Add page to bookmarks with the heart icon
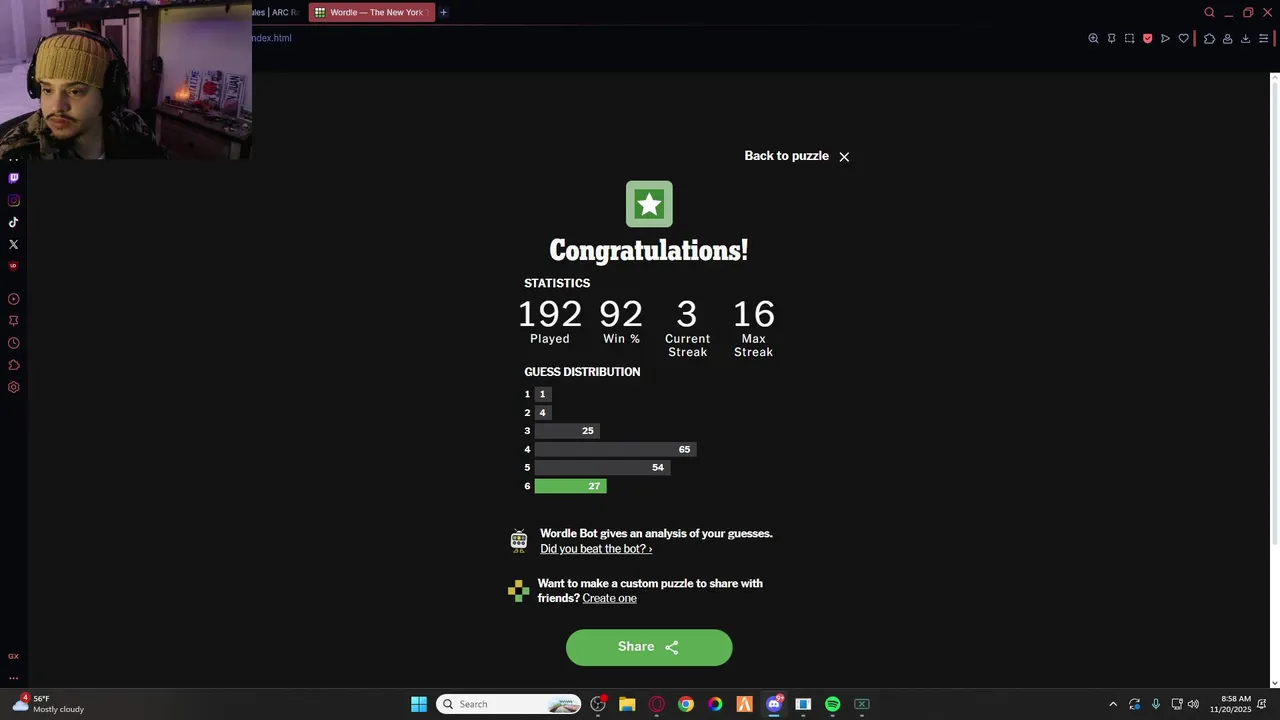Screen dimensions: 1280x720 coord(1183,38)
